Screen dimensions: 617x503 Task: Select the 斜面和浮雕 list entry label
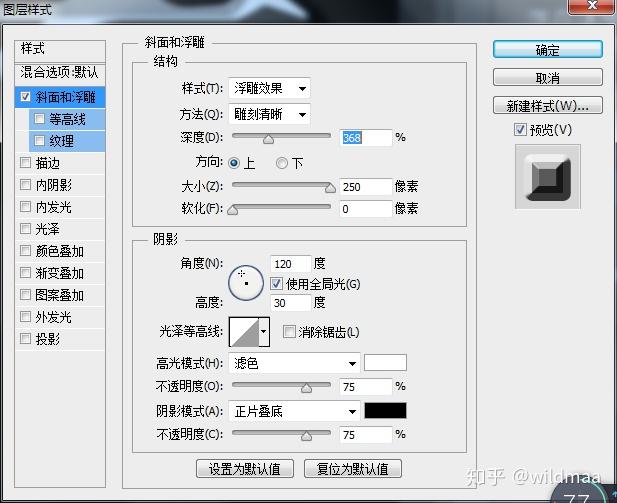tap(65, 97)
